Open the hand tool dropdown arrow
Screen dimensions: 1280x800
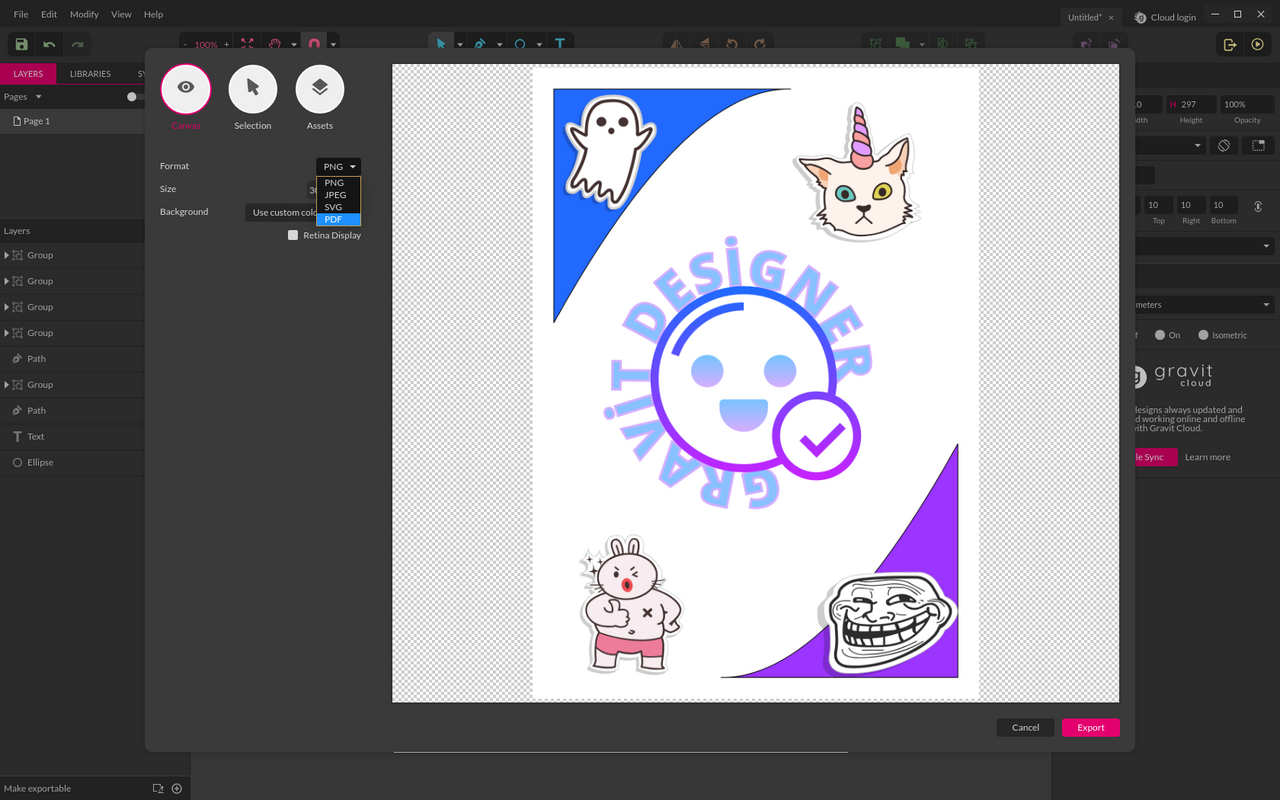coord(294,44)
